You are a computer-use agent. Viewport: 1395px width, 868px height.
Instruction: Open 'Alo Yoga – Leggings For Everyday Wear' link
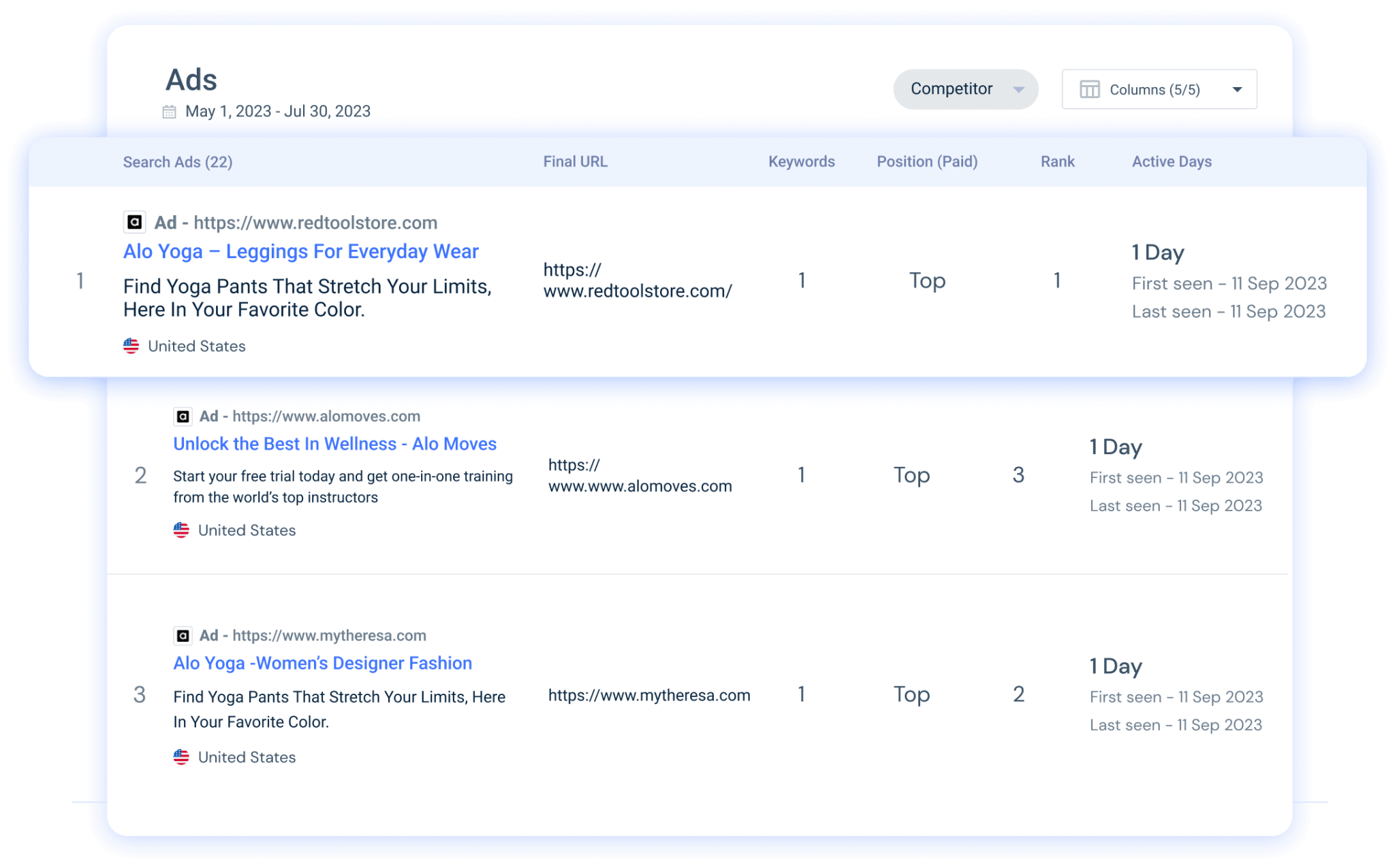(x=300, y=251)
